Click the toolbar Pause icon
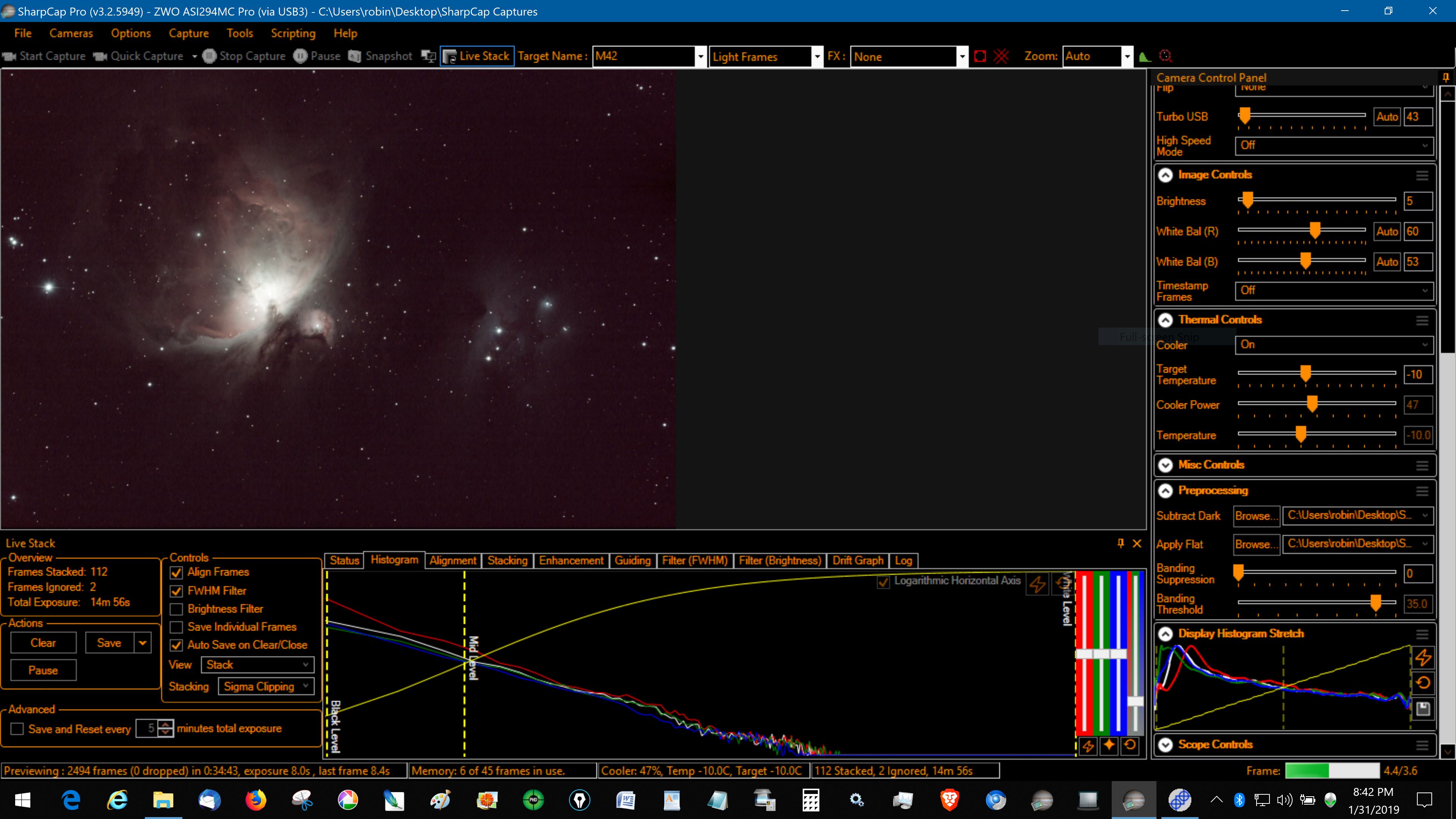The image size is (1456, 819). (300, 56)
